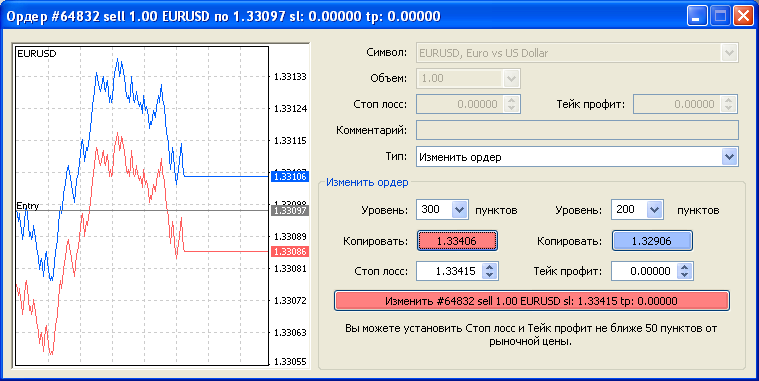Click the EURUSD chart title label

pos(36,54)
